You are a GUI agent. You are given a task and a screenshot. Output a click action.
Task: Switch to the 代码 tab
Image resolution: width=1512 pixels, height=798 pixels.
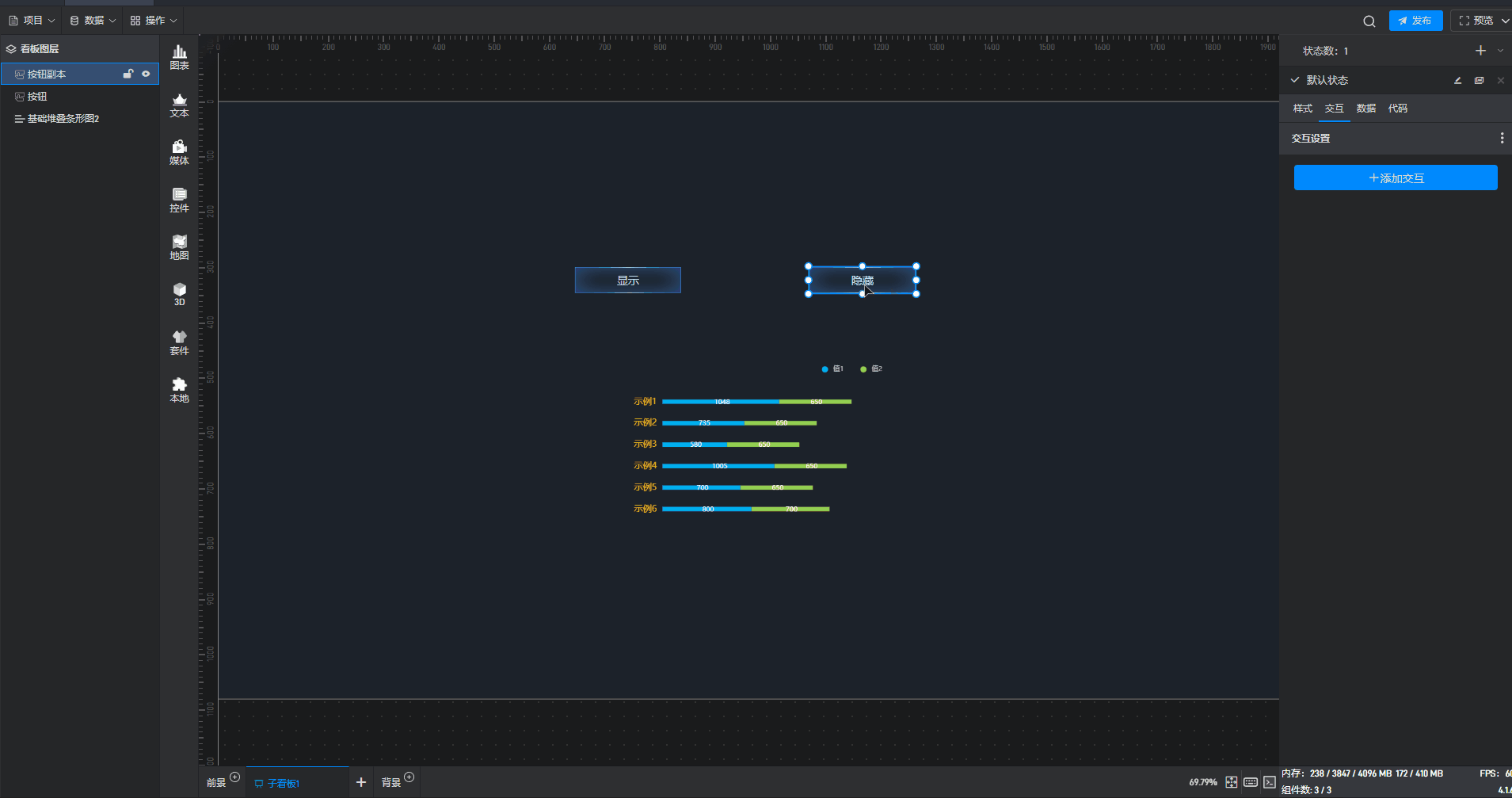click(x=1398, y=109)
